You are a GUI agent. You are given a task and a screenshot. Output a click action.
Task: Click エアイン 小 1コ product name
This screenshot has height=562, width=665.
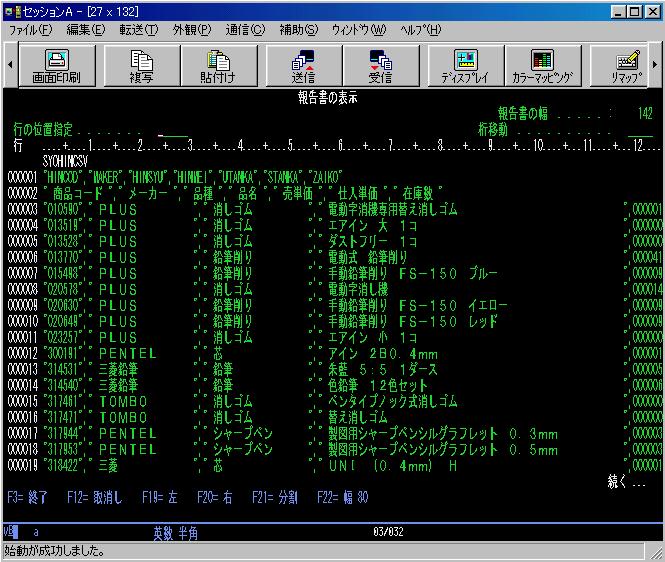tap(372, 338)
